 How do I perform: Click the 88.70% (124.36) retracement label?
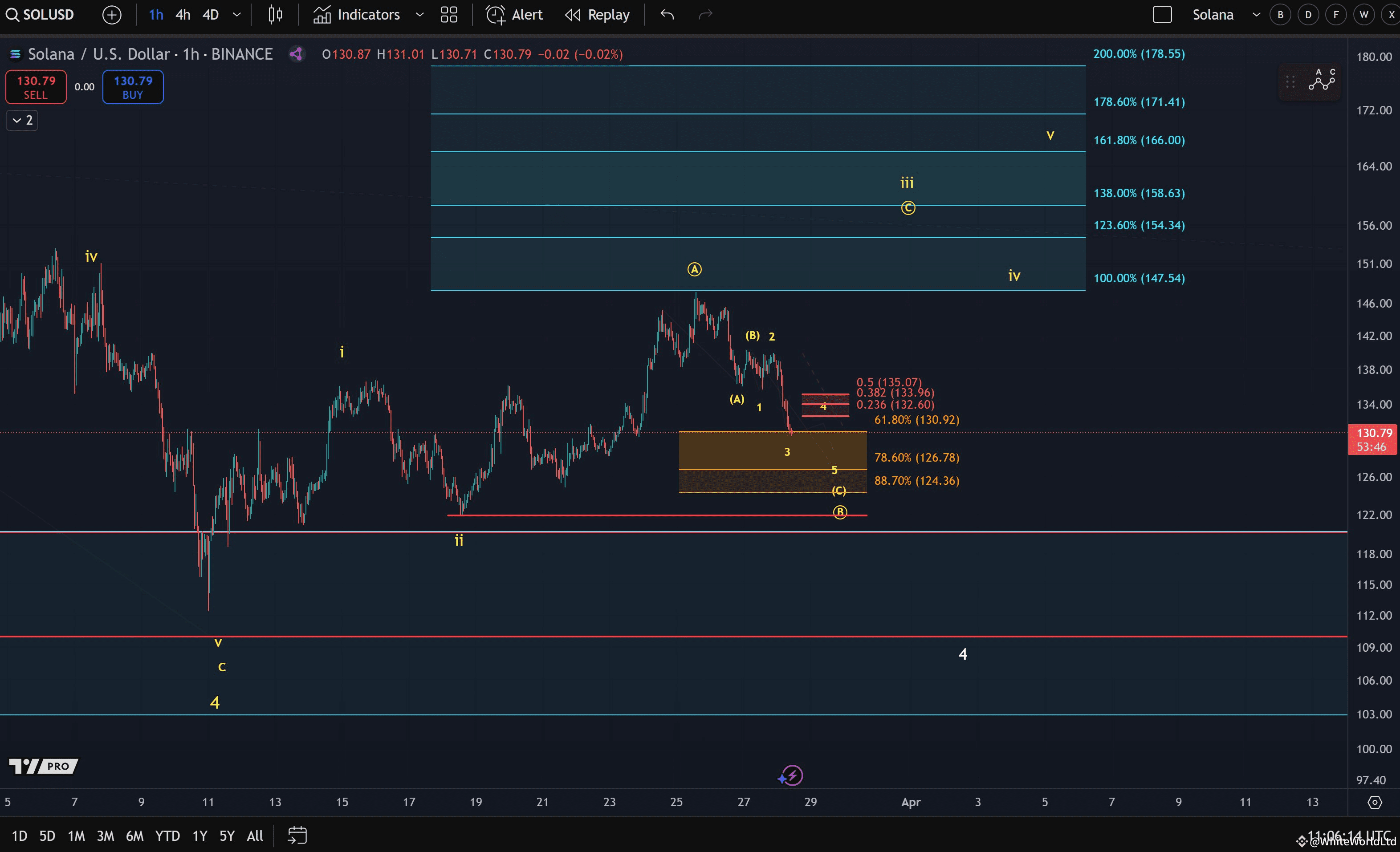coord(916,480)
